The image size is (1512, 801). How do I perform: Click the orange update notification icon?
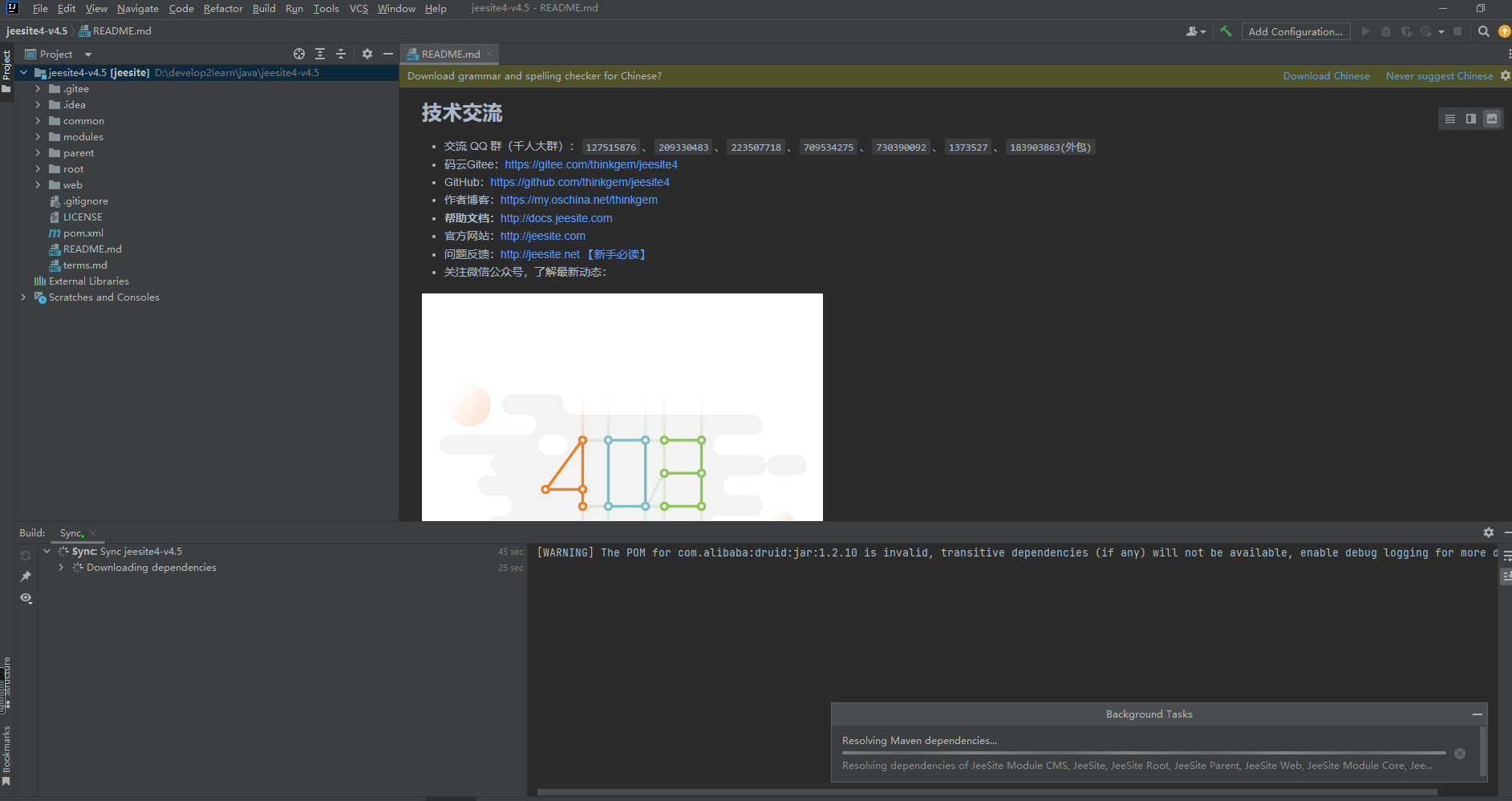[1505, 31]
